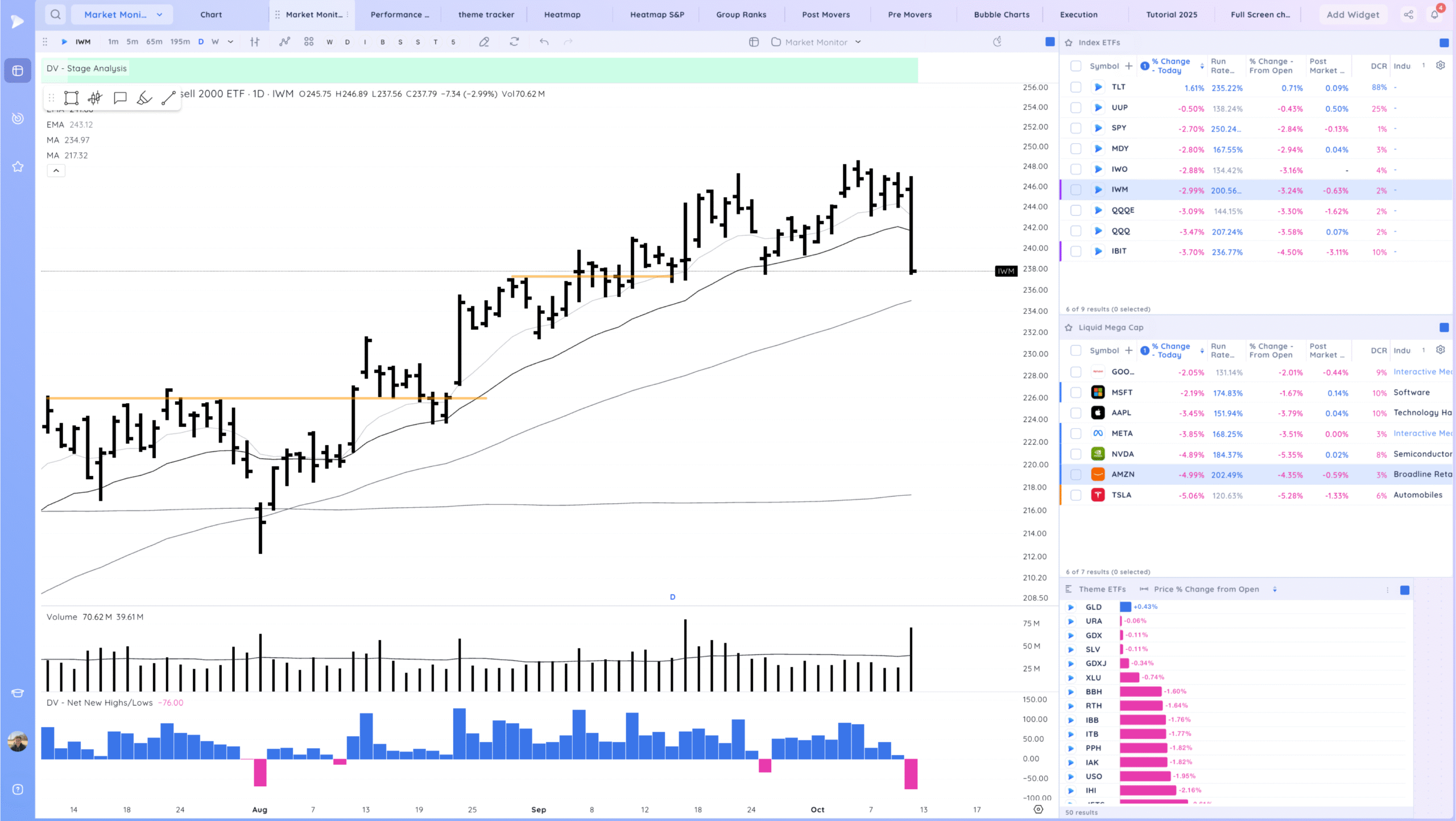Switch to the Heatmap S&P tab
Viewport: 1456px width, 821px height.
click(657, 15)
